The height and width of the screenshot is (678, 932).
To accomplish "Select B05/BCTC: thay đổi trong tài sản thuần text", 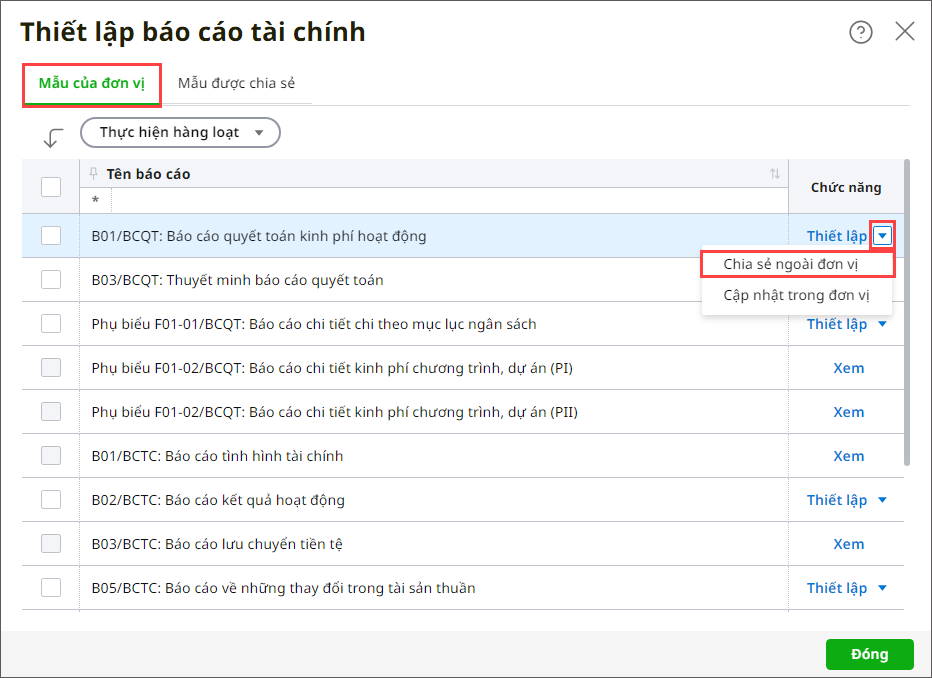I will [x=284, y=588].
